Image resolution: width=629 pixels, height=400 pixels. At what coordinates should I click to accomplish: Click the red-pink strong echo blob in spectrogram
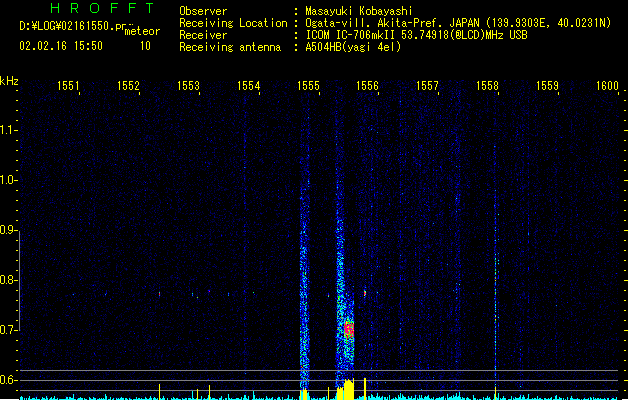pos(349,330)
